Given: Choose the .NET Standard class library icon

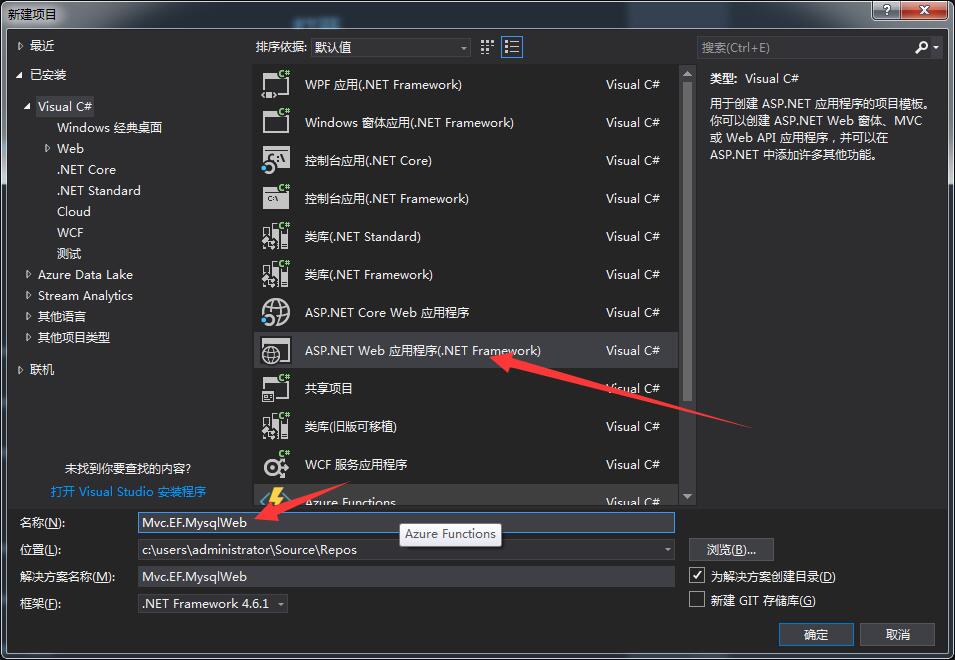Looking at the screenshot, I should [x=276, y=236].
